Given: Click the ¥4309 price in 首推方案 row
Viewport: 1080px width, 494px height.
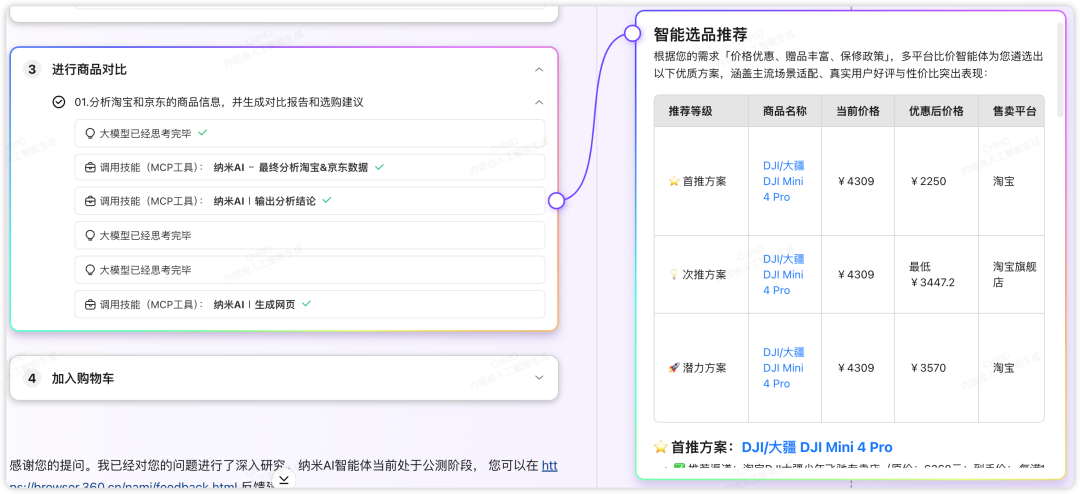Looking at the screenshot, I should click(x=855, y=181).
